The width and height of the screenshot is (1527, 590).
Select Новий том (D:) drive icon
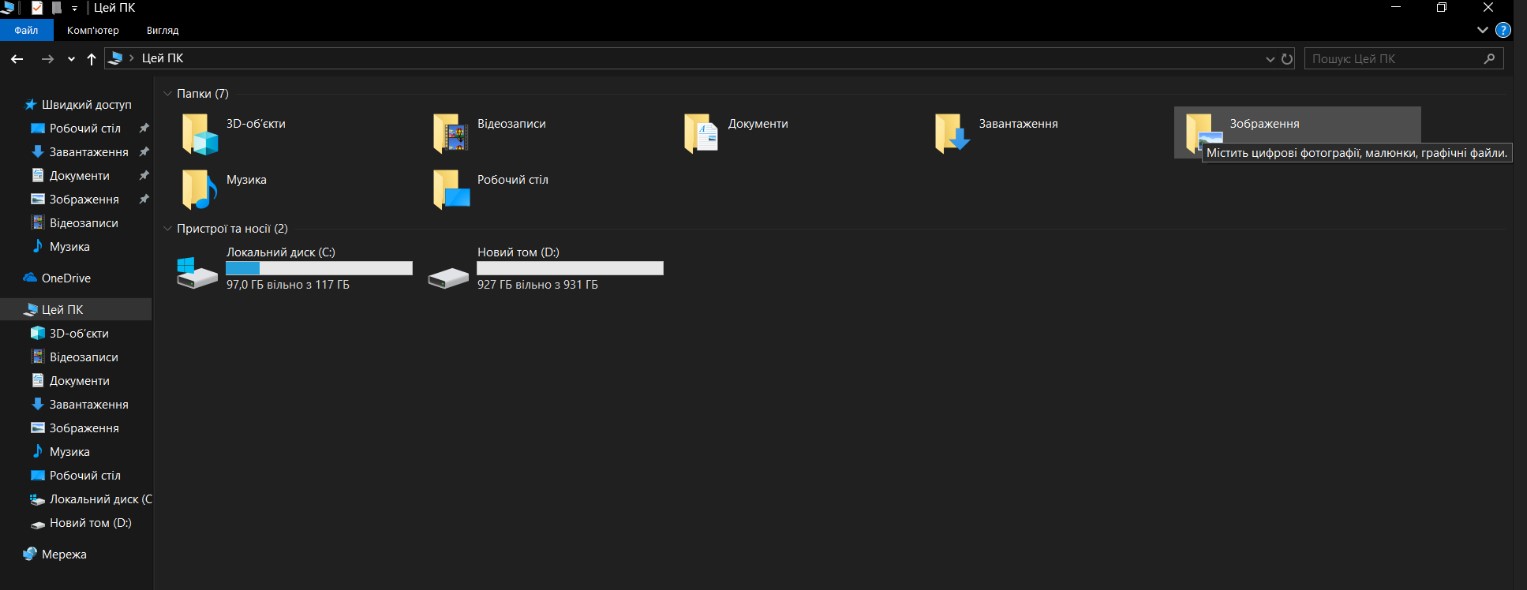(447, 276)
